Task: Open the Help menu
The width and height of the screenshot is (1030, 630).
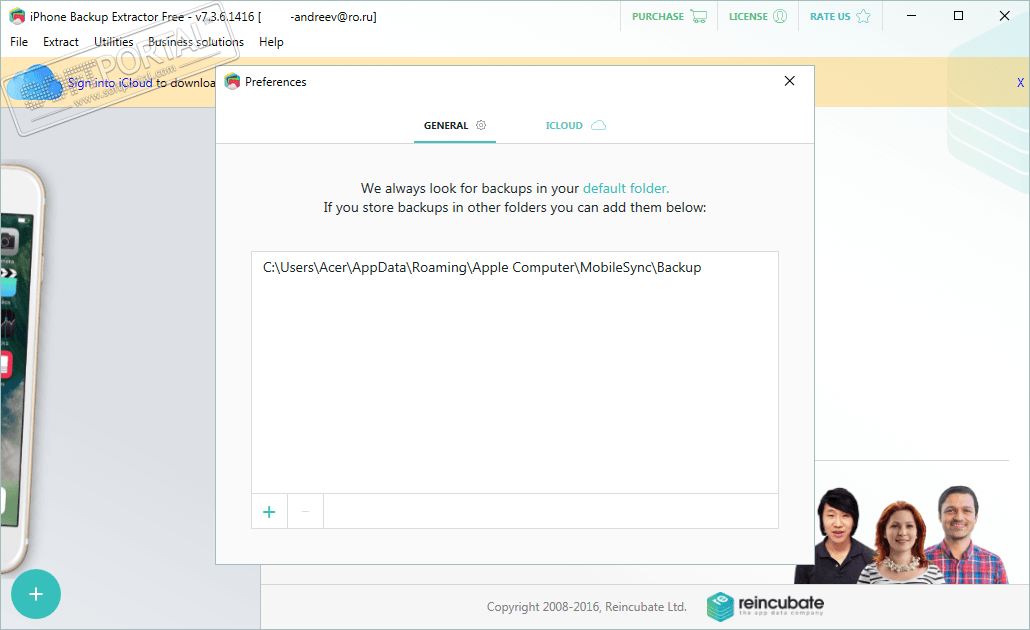Action: click(271, 42)
